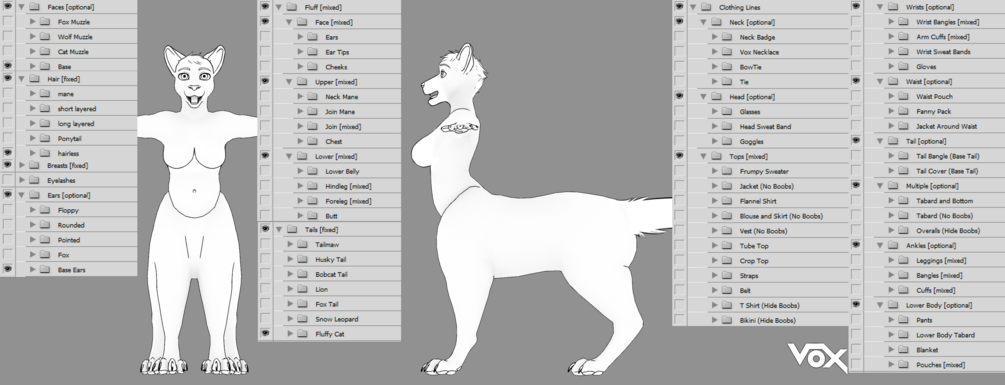The width and height of the screenshot is (1005, 385).
Task: Hide the Base Ears layer
Action: (8, 270)
